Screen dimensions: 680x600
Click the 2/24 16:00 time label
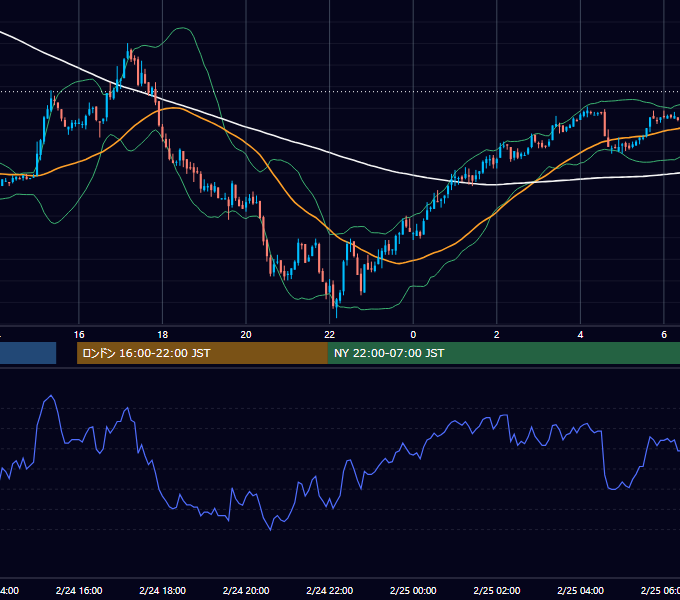coord(79,590)
